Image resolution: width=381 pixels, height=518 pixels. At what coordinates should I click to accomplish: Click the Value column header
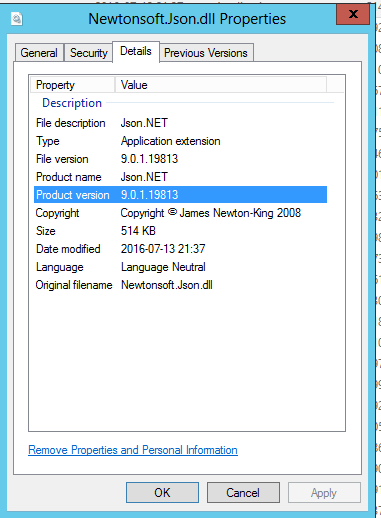tap(221, 85)
